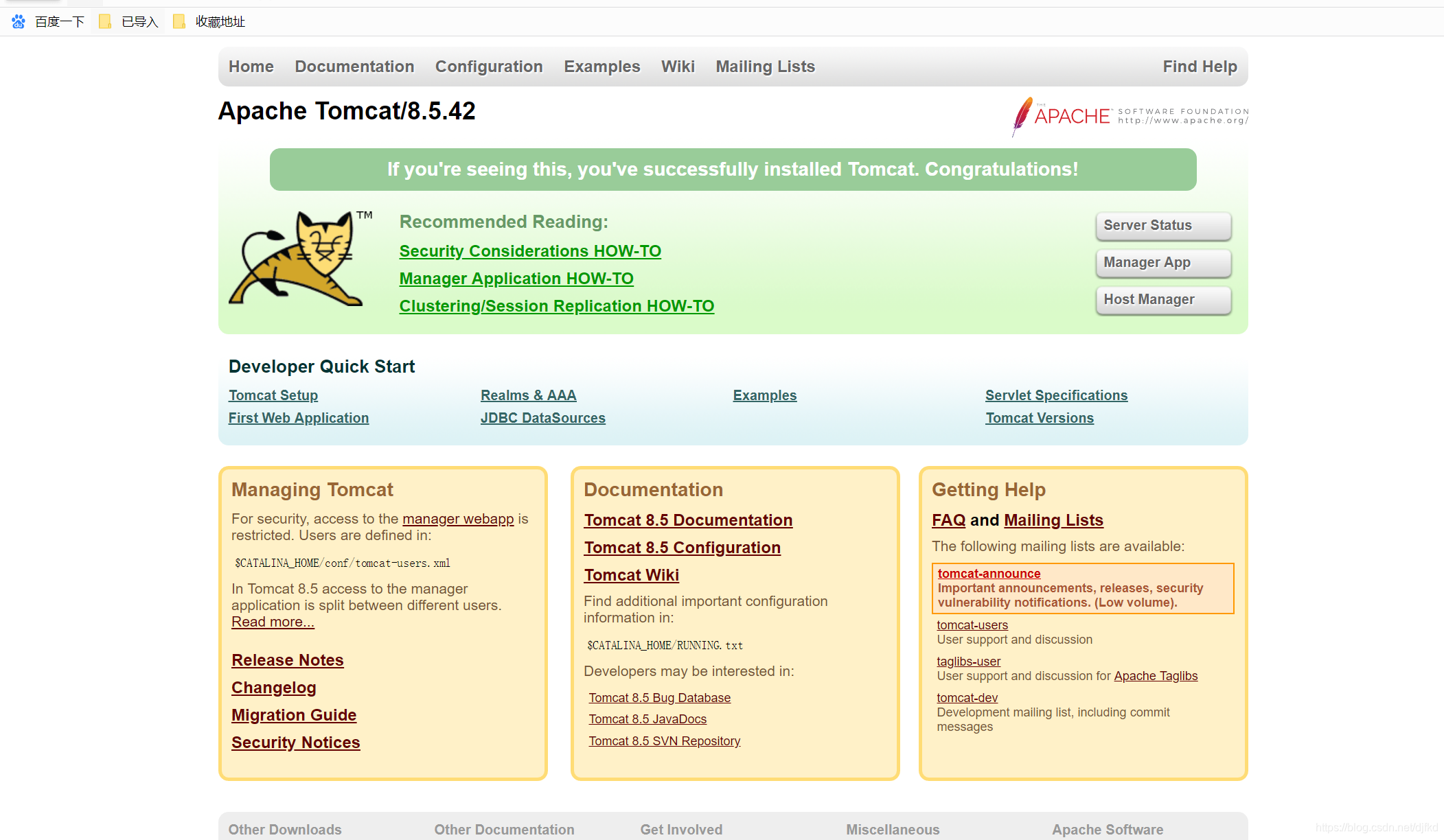1444x840 pixels.
Task: Follow the manager webapp link
Action: (x=458, y=519)
